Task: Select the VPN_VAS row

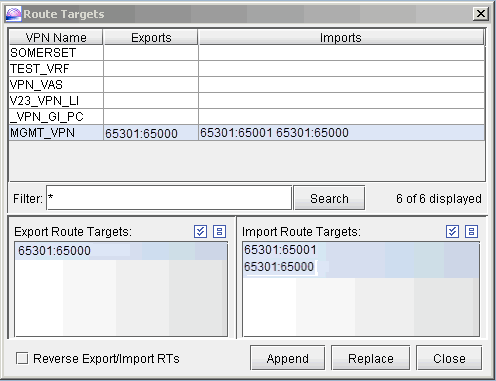Action: [247, 85]
